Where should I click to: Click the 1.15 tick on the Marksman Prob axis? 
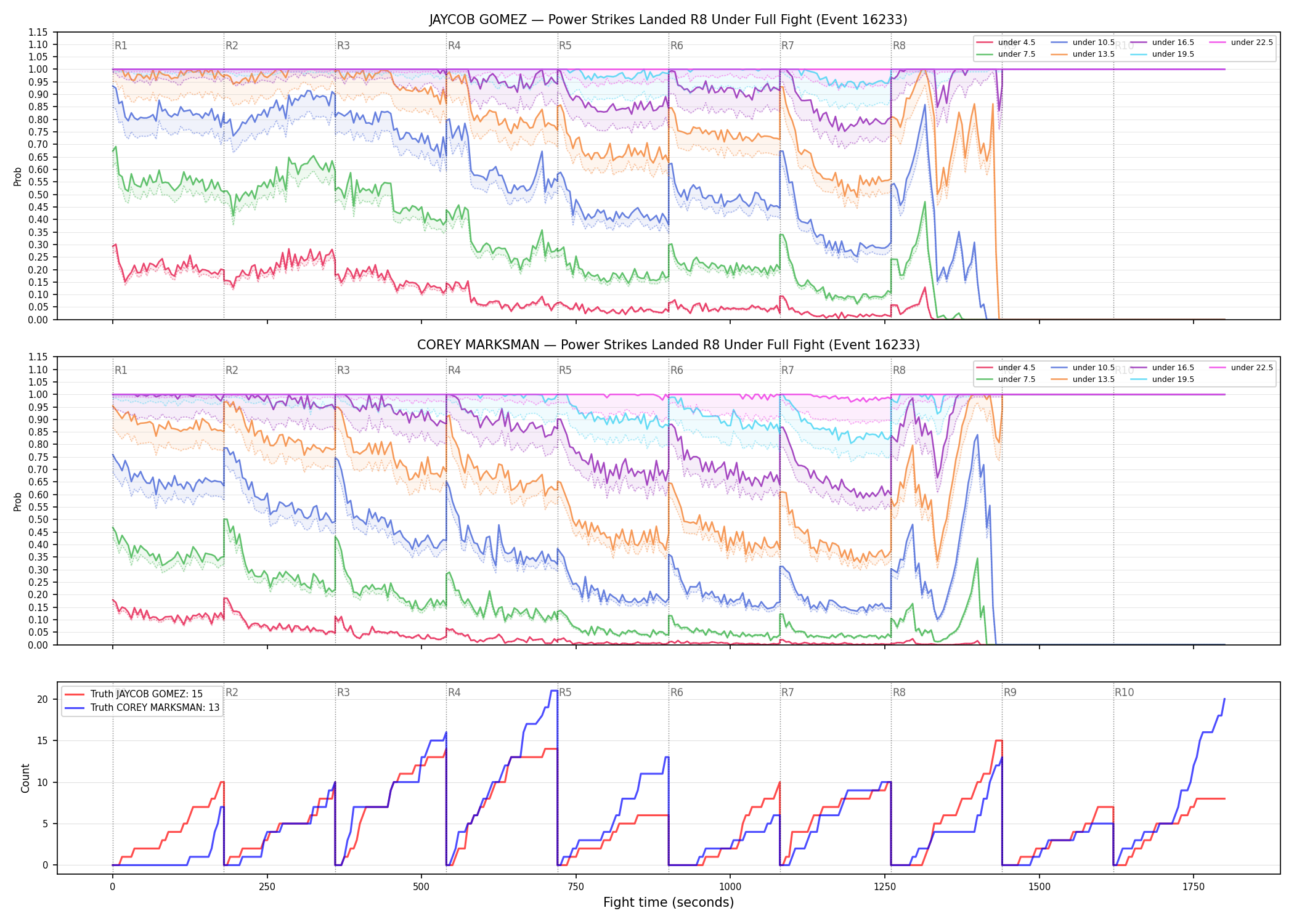click(38, 357)
